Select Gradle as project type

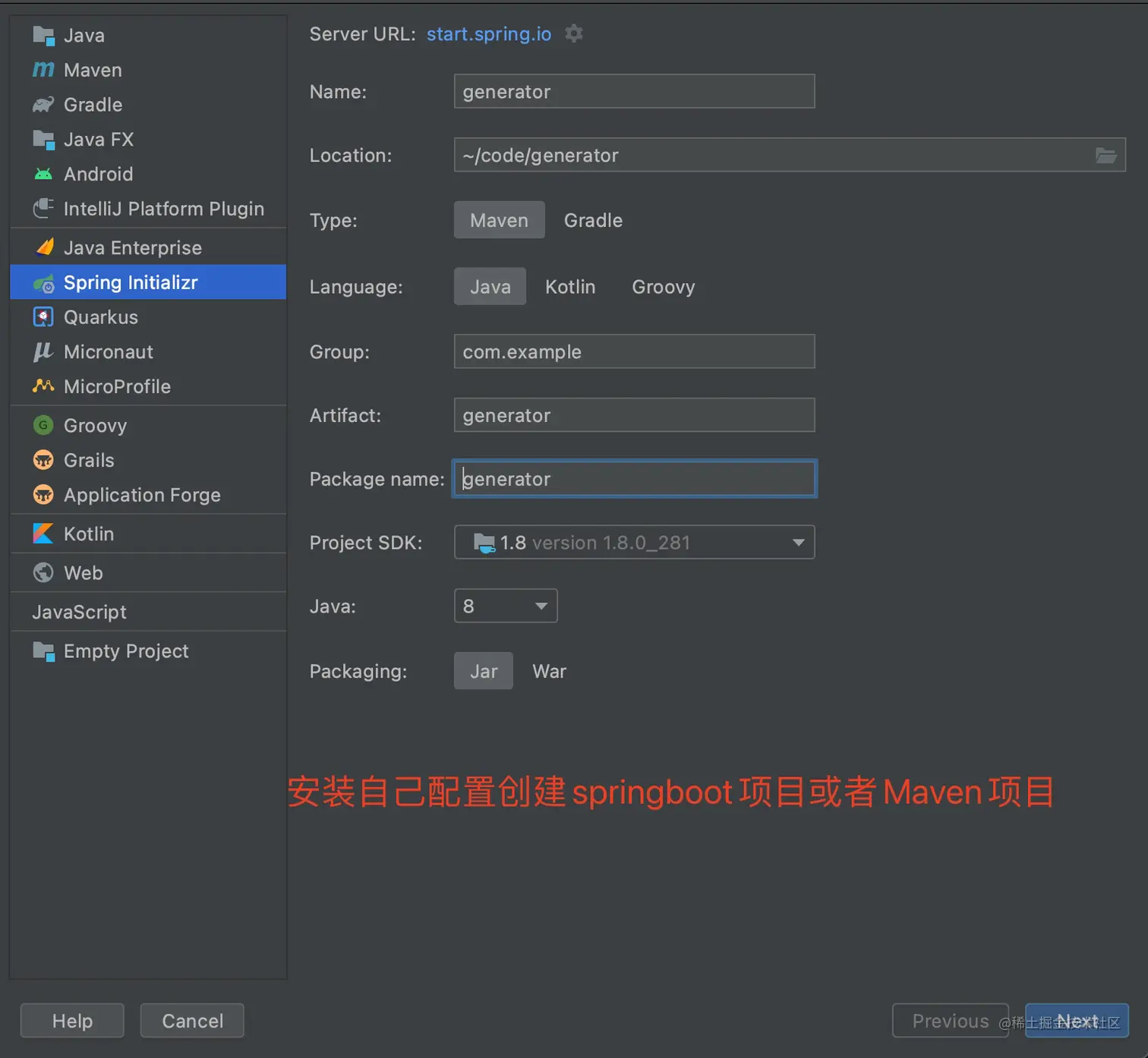(x=593, y=220)
